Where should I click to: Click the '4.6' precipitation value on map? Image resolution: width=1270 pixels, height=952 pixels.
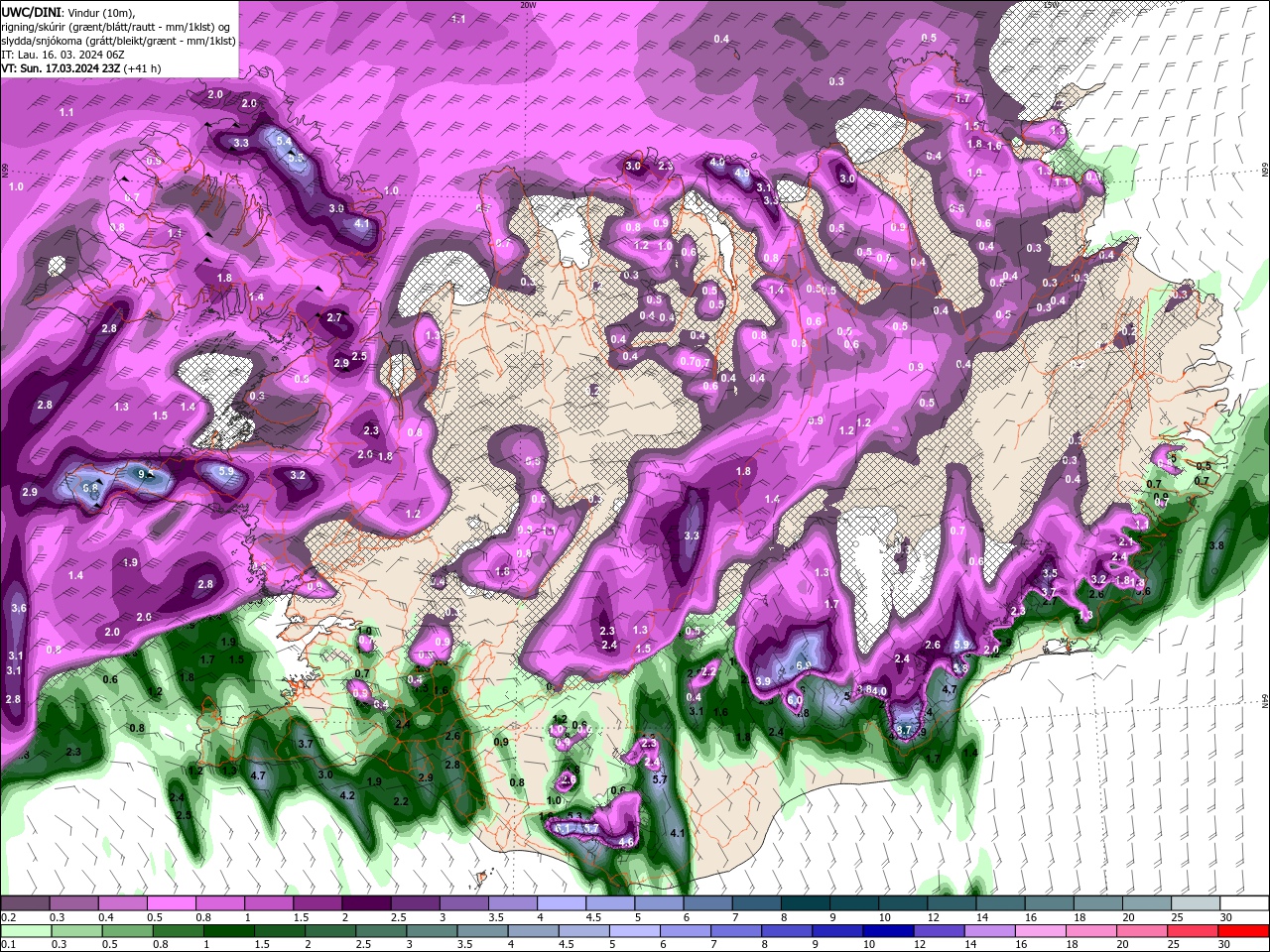pos(626,842)
